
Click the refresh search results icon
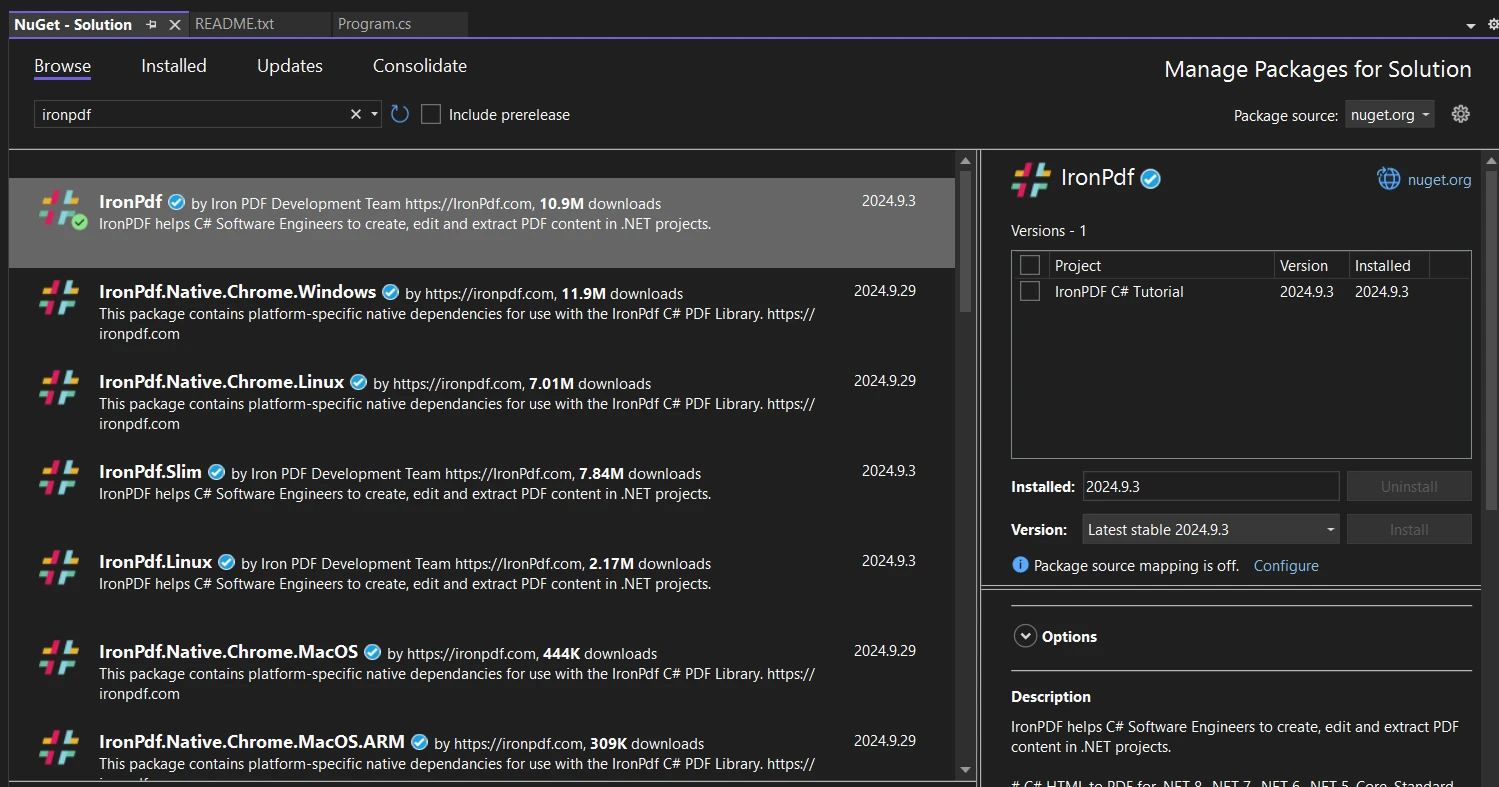pos(400,114)
